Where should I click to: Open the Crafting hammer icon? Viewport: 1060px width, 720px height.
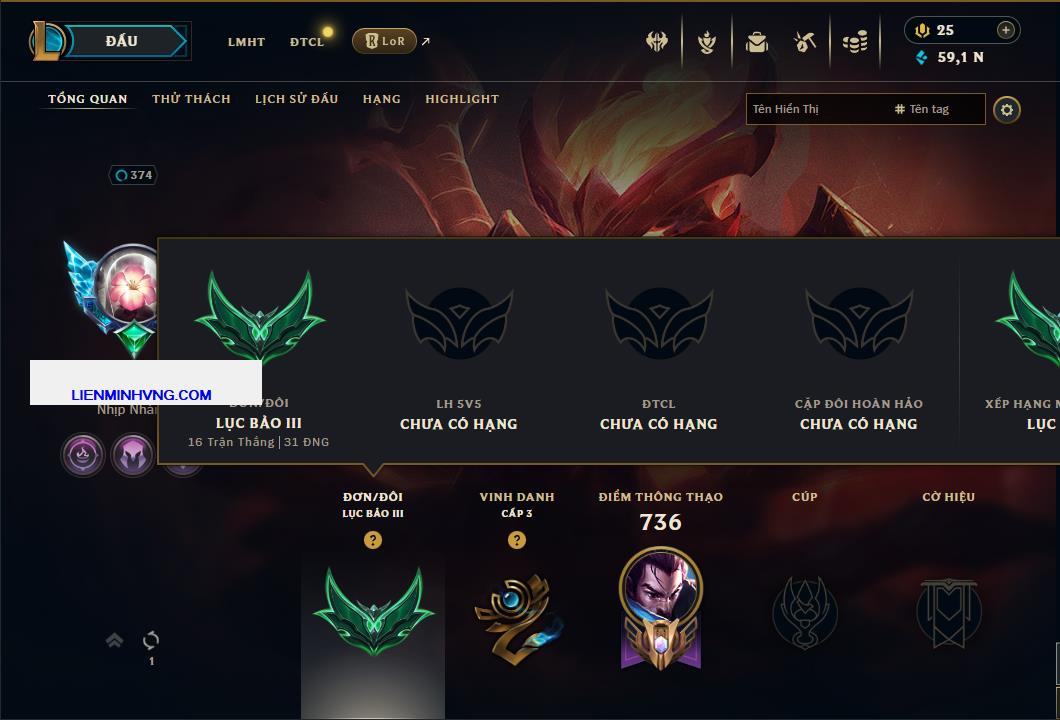tap(805, 42)
